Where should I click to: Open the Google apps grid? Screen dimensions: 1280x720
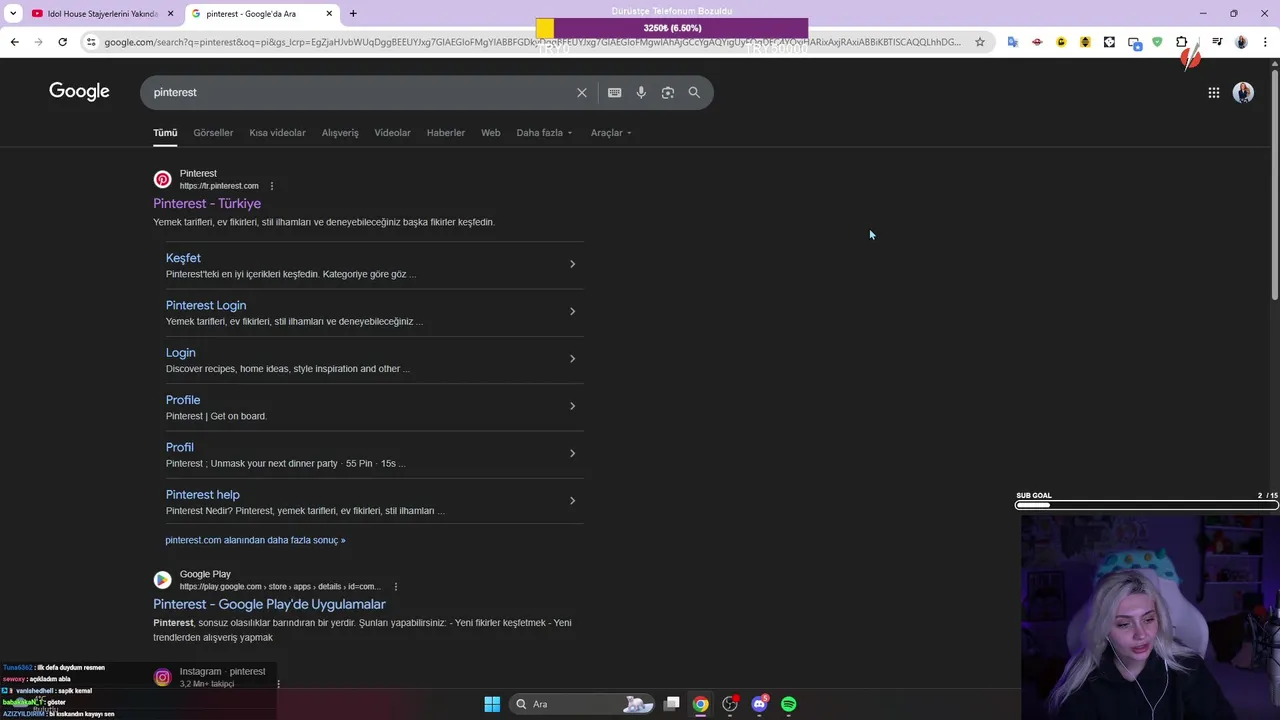(x=1213, y=92)
